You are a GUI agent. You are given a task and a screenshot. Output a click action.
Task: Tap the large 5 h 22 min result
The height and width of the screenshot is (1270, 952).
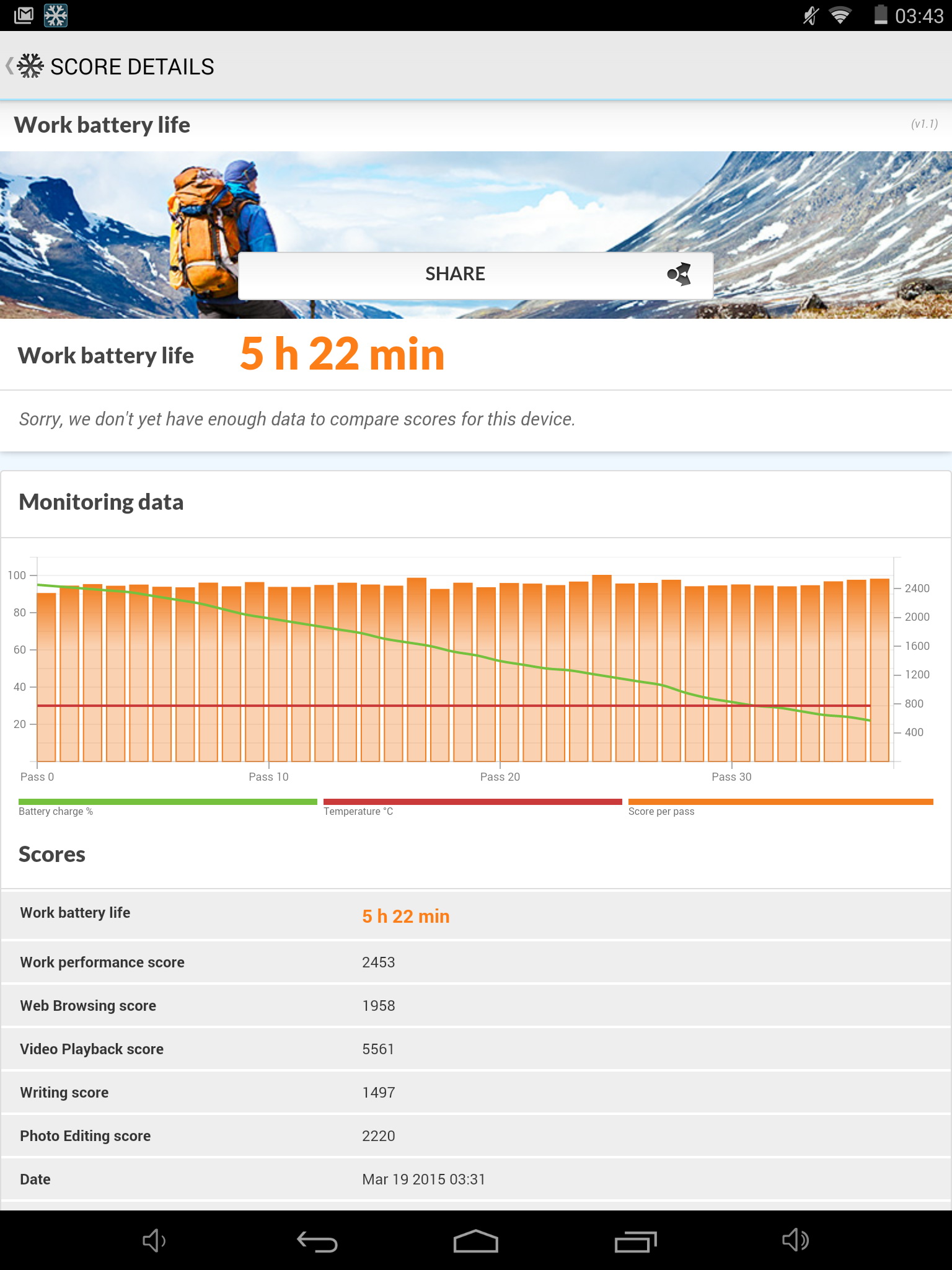342,354
